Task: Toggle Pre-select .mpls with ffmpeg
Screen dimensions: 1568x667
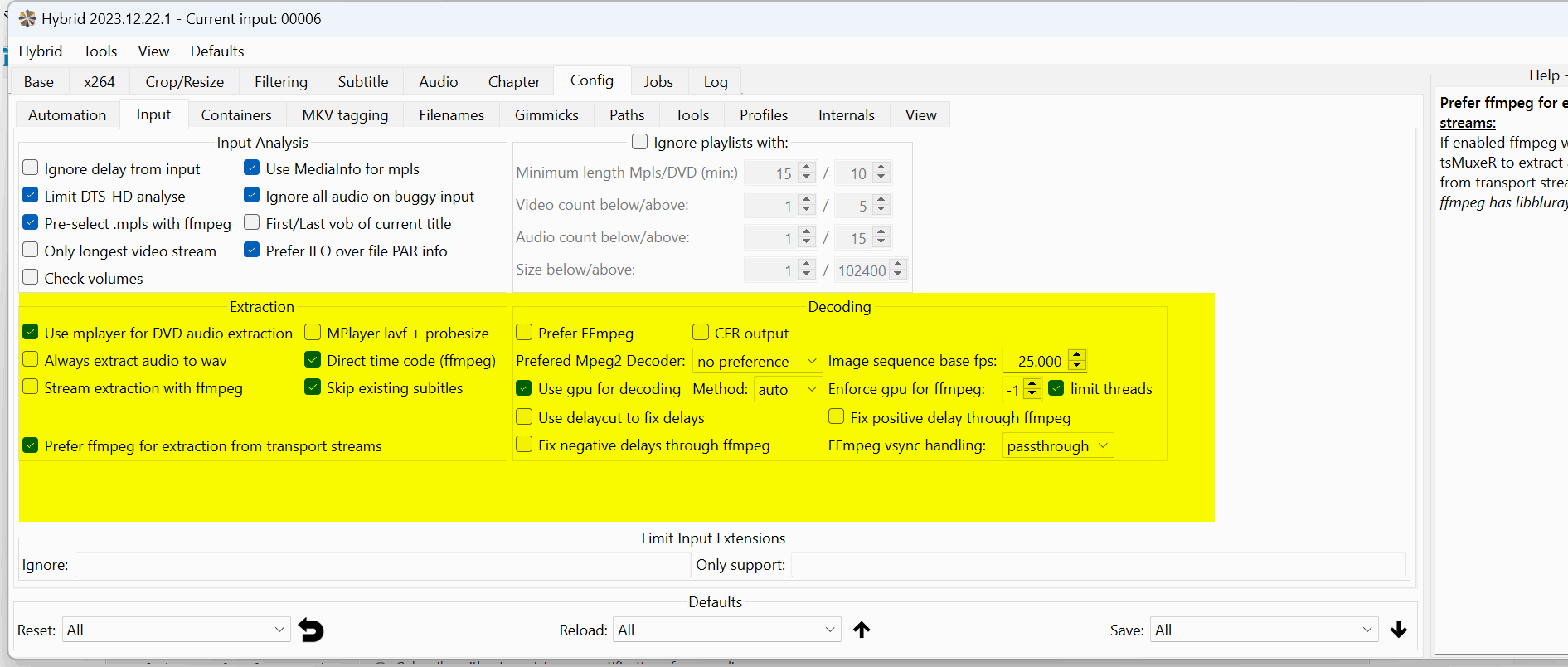Action: tap(31, 222)
